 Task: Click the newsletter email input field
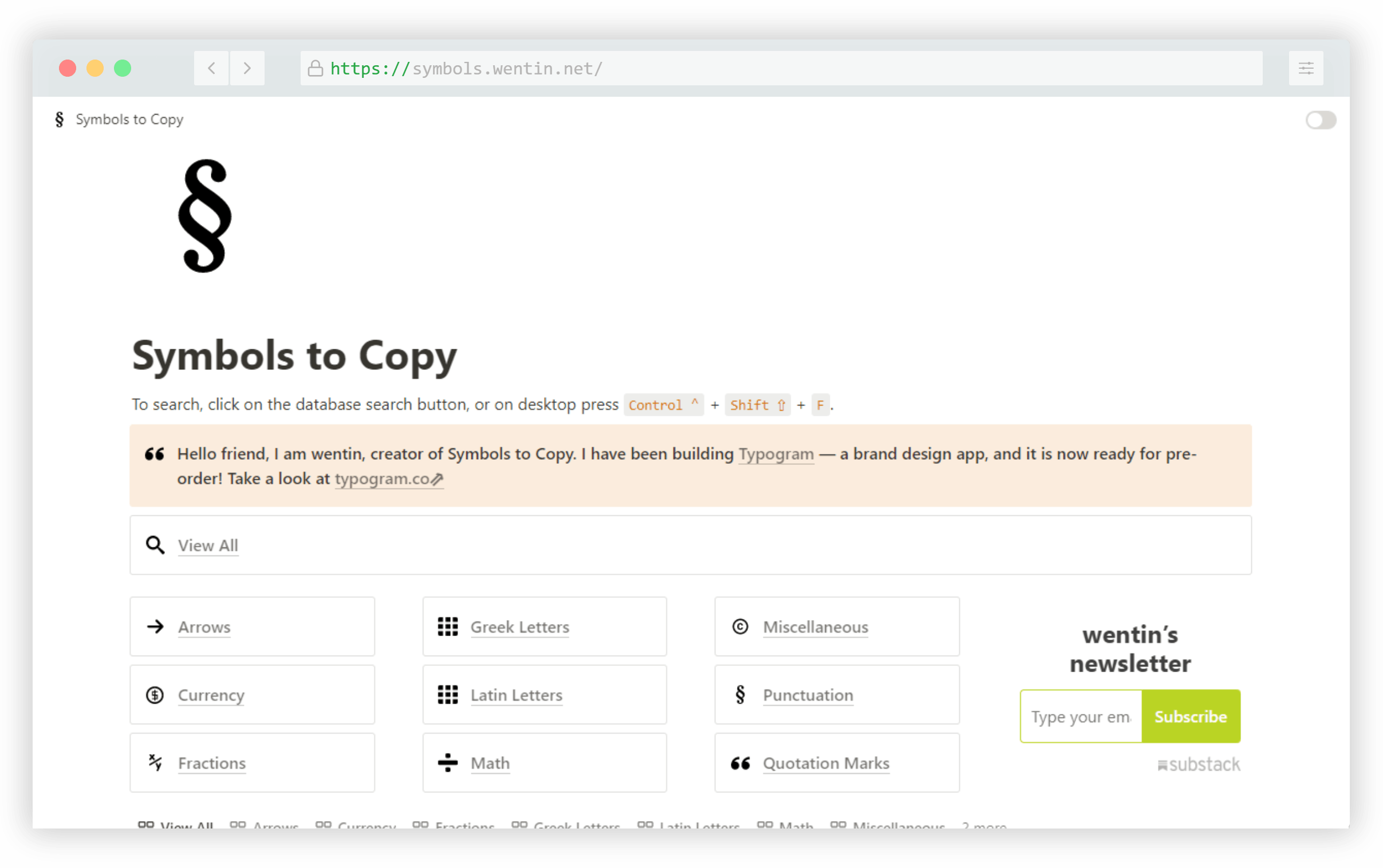1081,716
